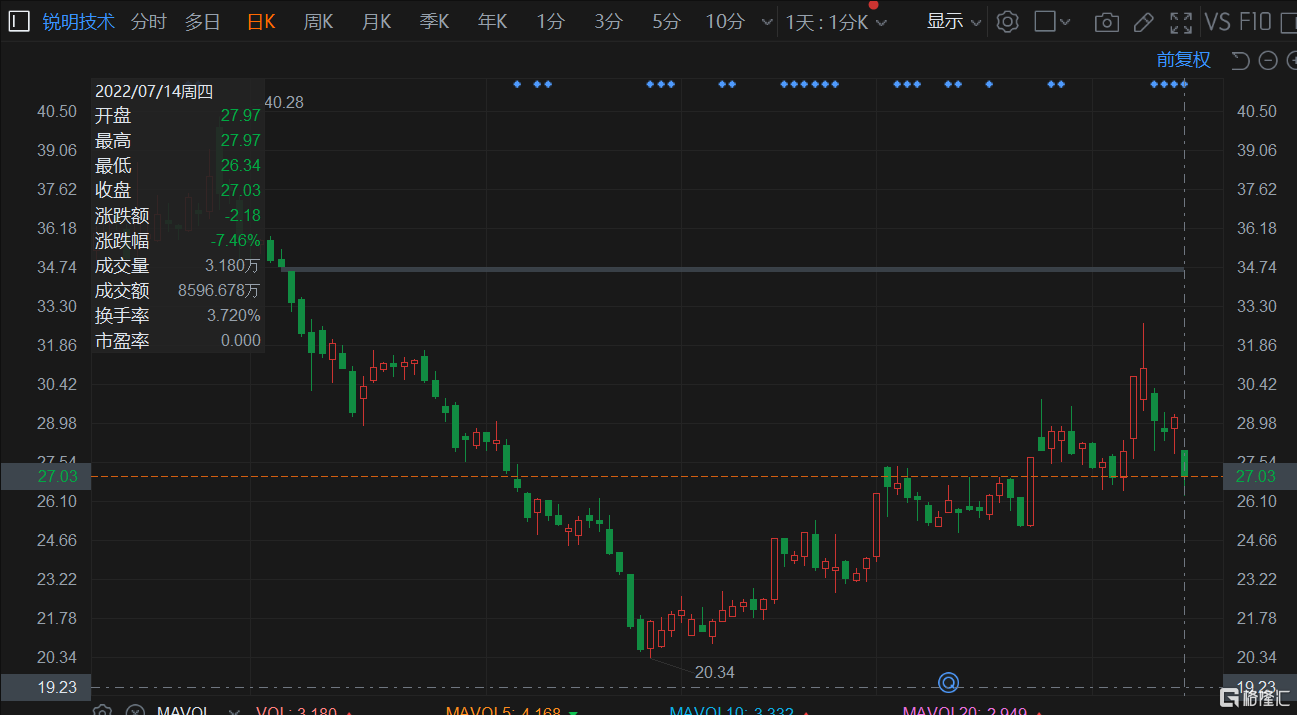Open chart settings gear icon
The image size is (1297, 715).
pyautogui.click(x=1008, y=21)
